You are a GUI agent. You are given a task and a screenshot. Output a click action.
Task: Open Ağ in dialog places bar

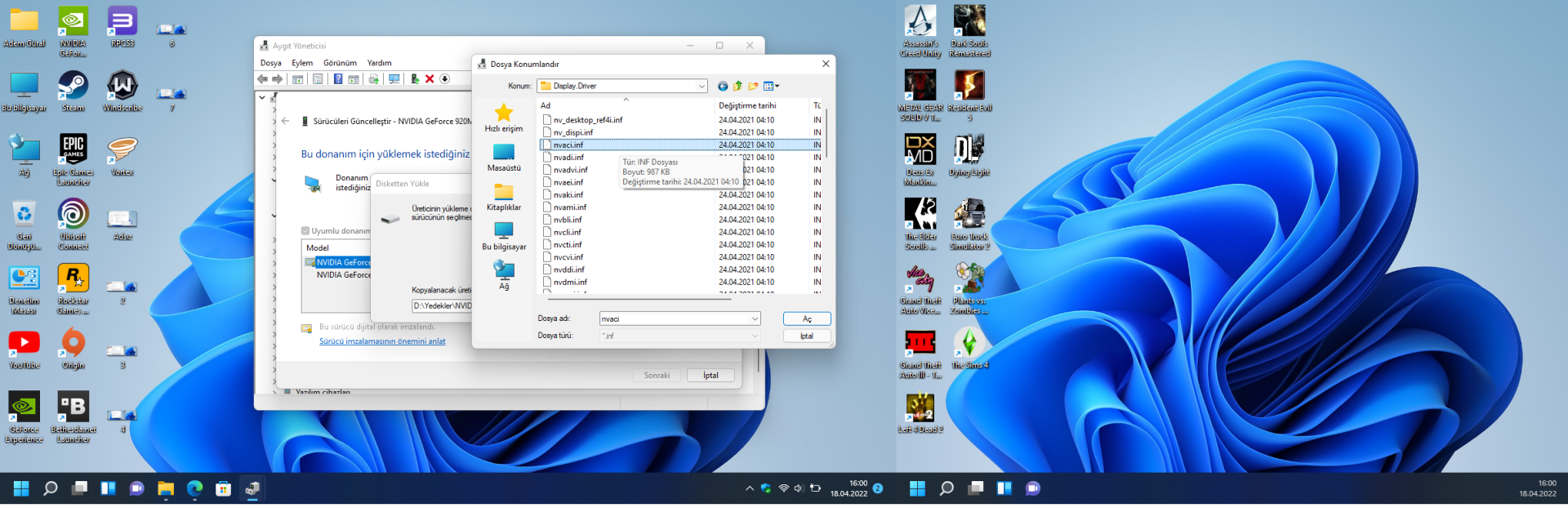click(504, 275)
